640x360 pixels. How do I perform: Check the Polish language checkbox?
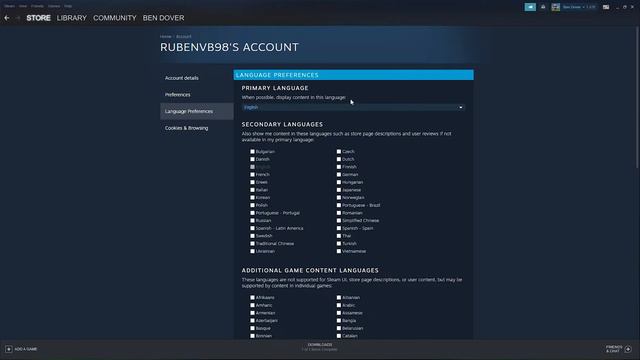coord(252,205)
